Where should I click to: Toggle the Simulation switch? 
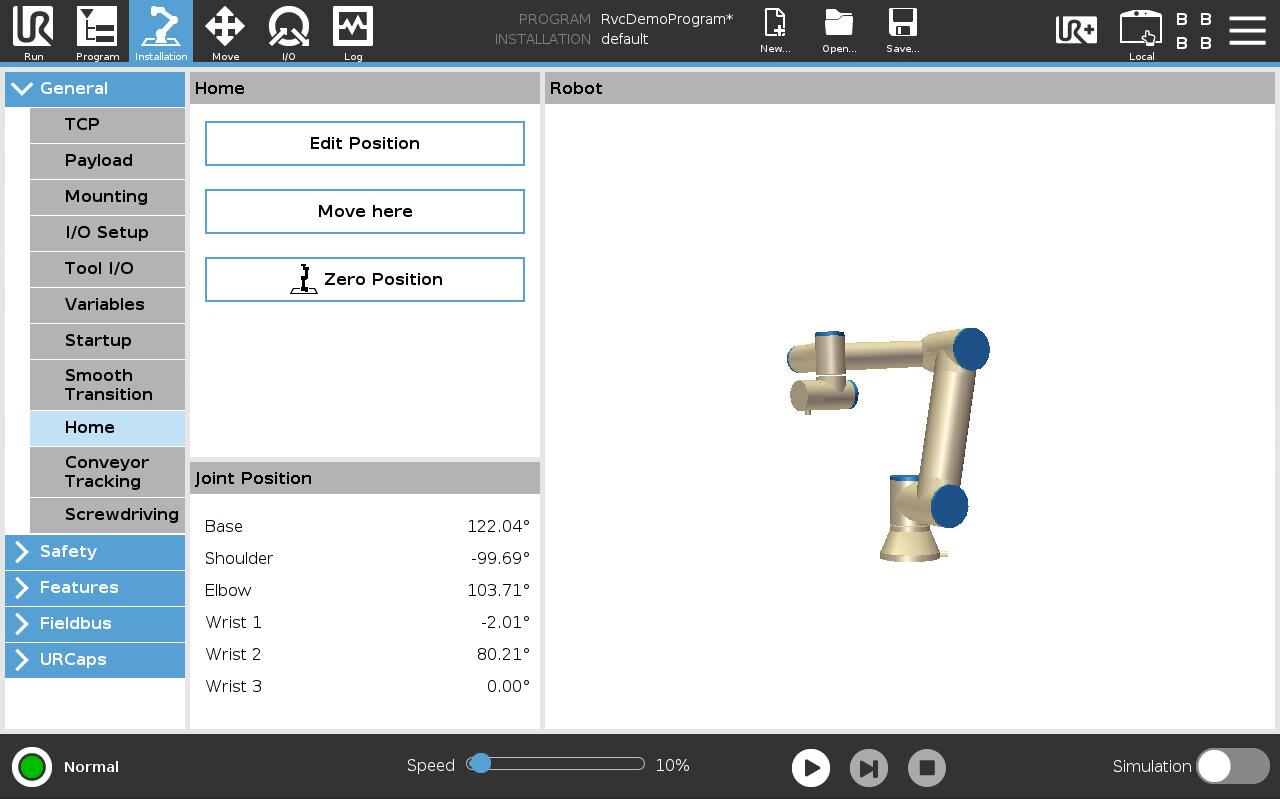[1232, 766]
